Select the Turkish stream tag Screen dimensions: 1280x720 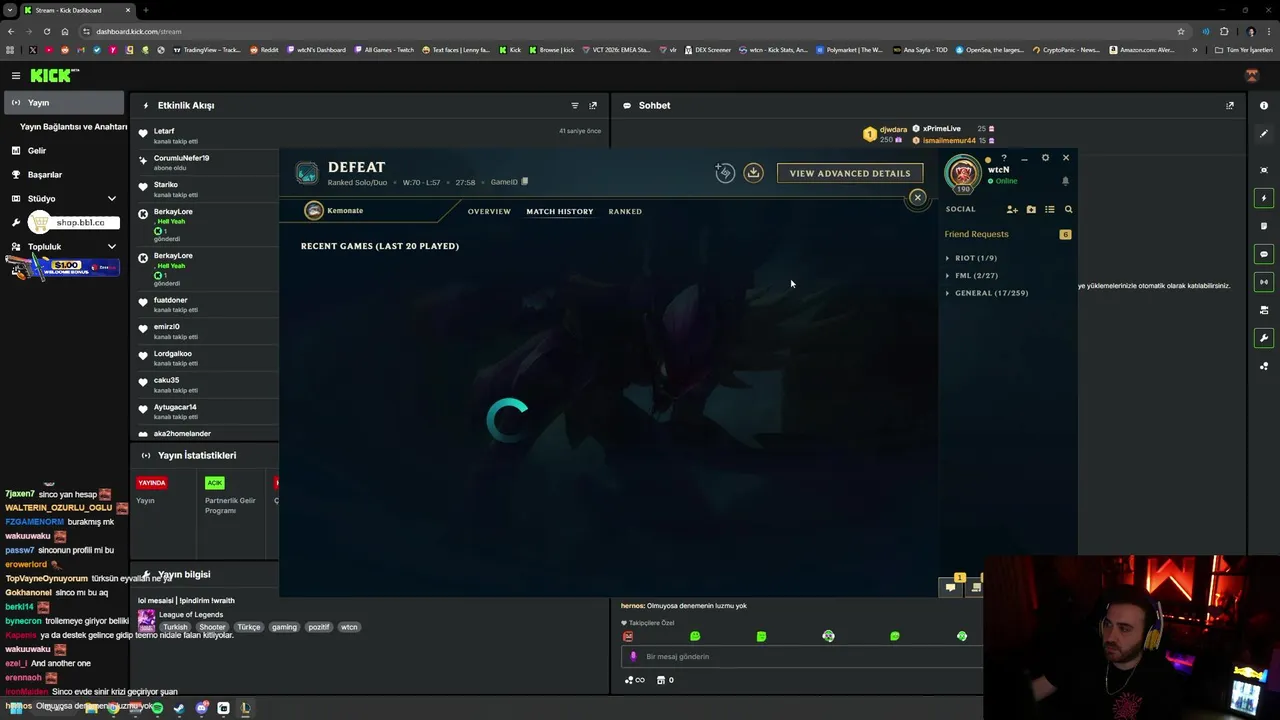pos(175,627)
